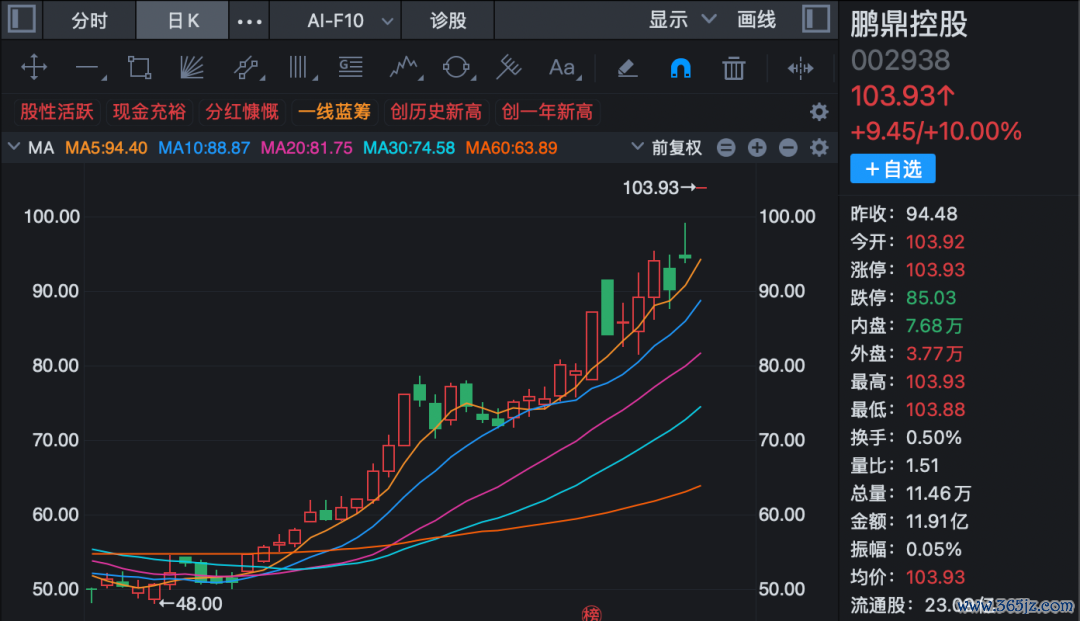Click the 现金充裕 tag
1080x621 pixels.
[x=149, y=112]
